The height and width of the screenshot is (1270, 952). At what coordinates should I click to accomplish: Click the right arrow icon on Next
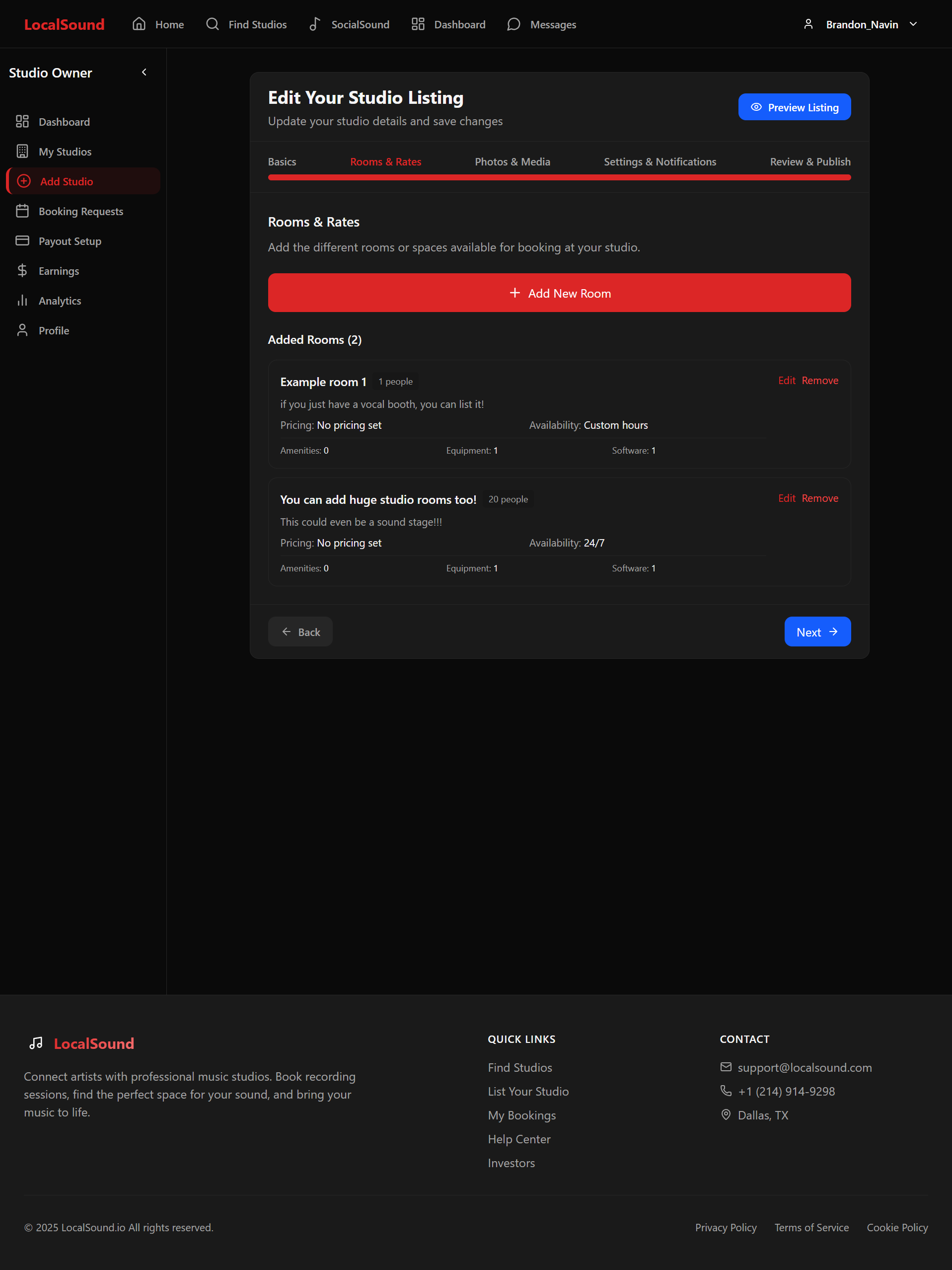pos(833,632)
